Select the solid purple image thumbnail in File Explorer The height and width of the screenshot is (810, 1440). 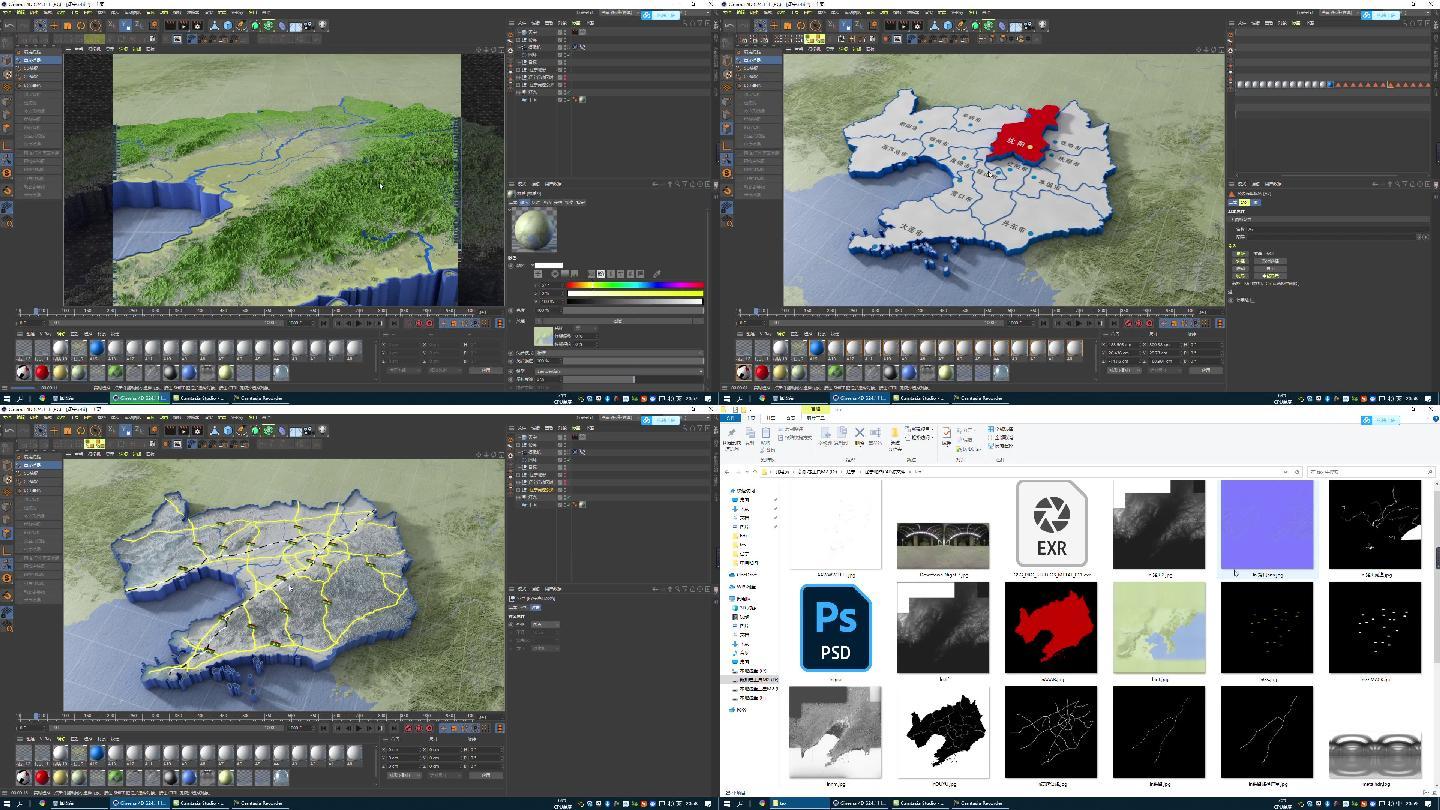click(x=1267, y=524)
